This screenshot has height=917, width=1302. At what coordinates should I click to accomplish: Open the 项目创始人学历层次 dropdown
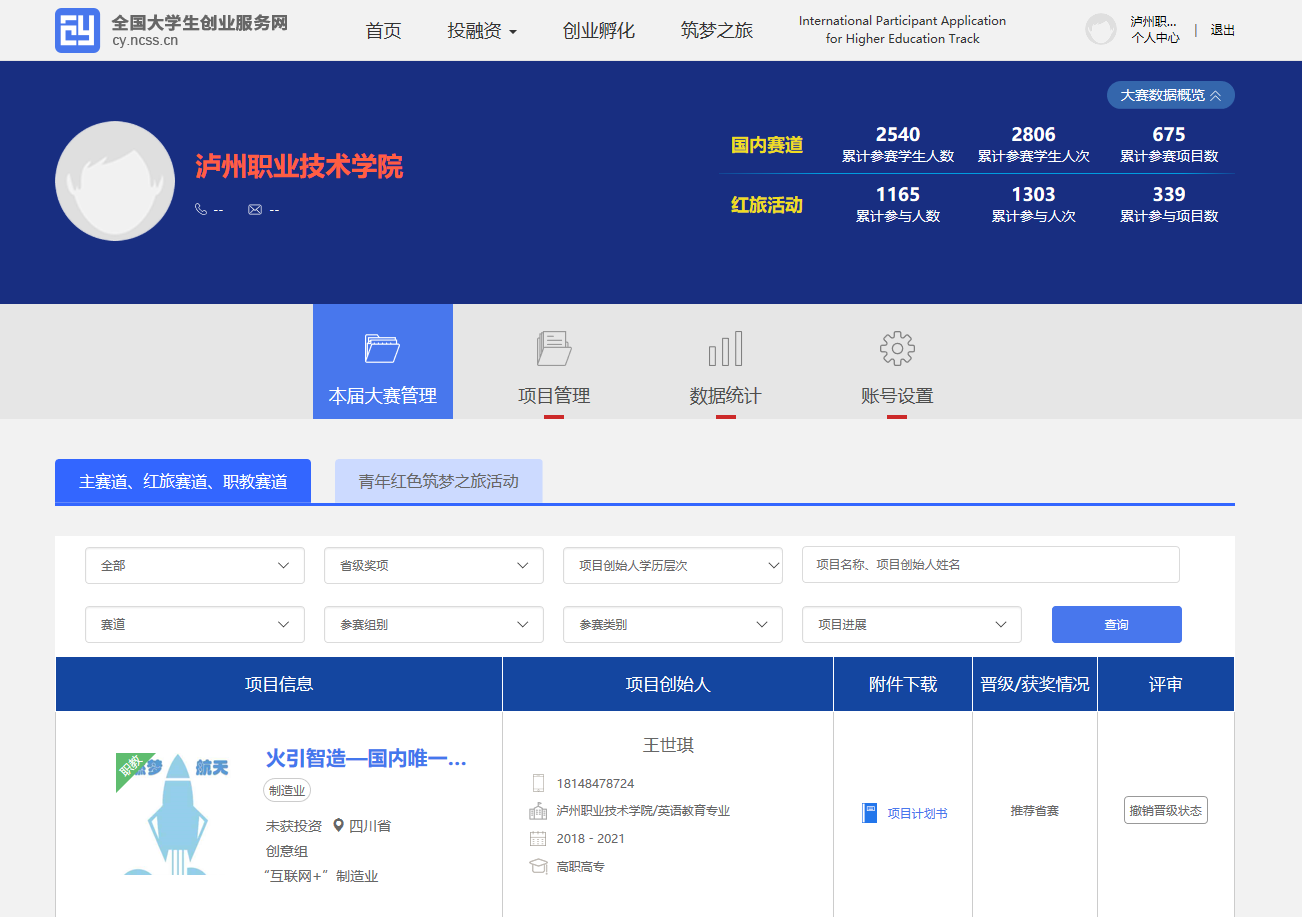tap(672, 566)
